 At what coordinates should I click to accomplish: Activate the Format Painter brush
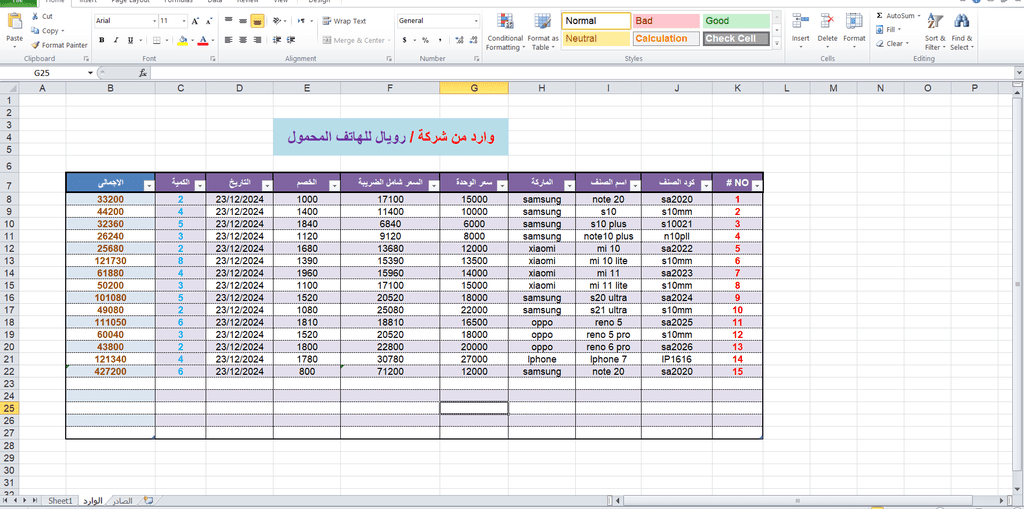tap(35, 45)
